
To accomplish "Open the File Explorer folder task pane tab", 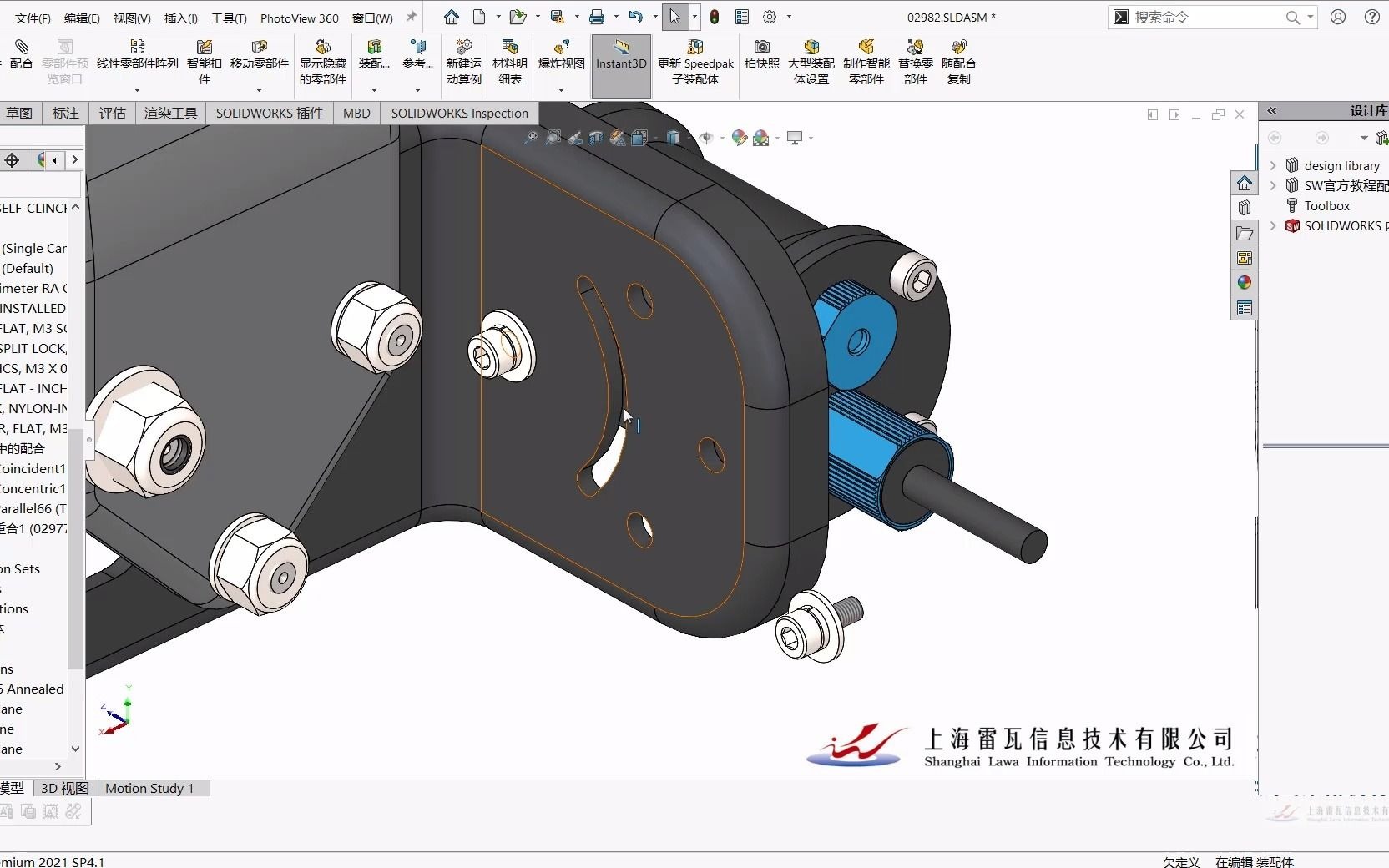I will pos(1245,233).
